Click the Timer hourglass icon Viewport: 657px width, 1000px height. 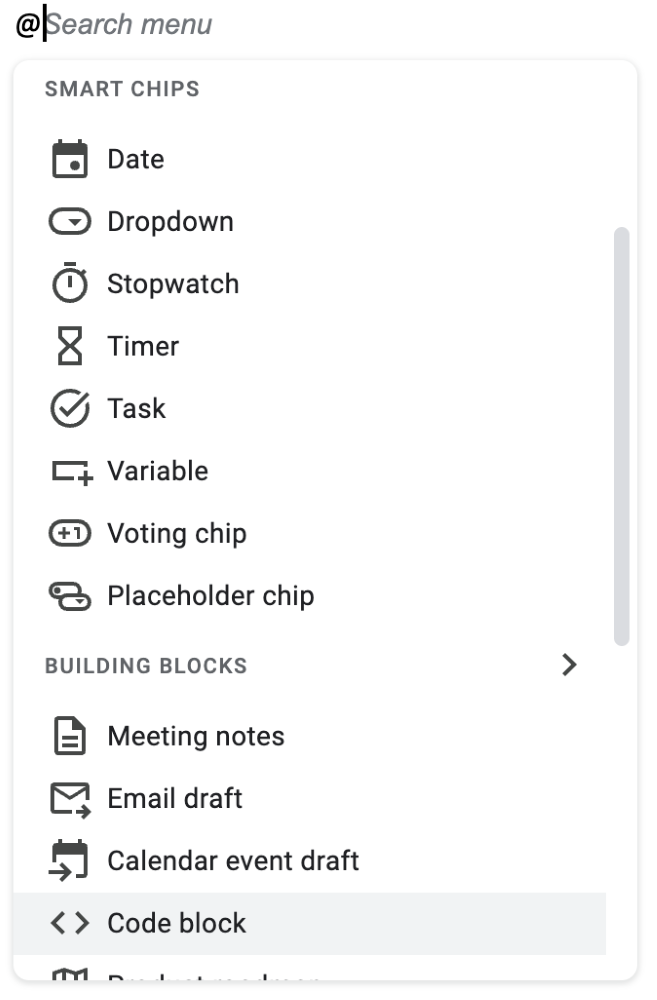[70, 347]
